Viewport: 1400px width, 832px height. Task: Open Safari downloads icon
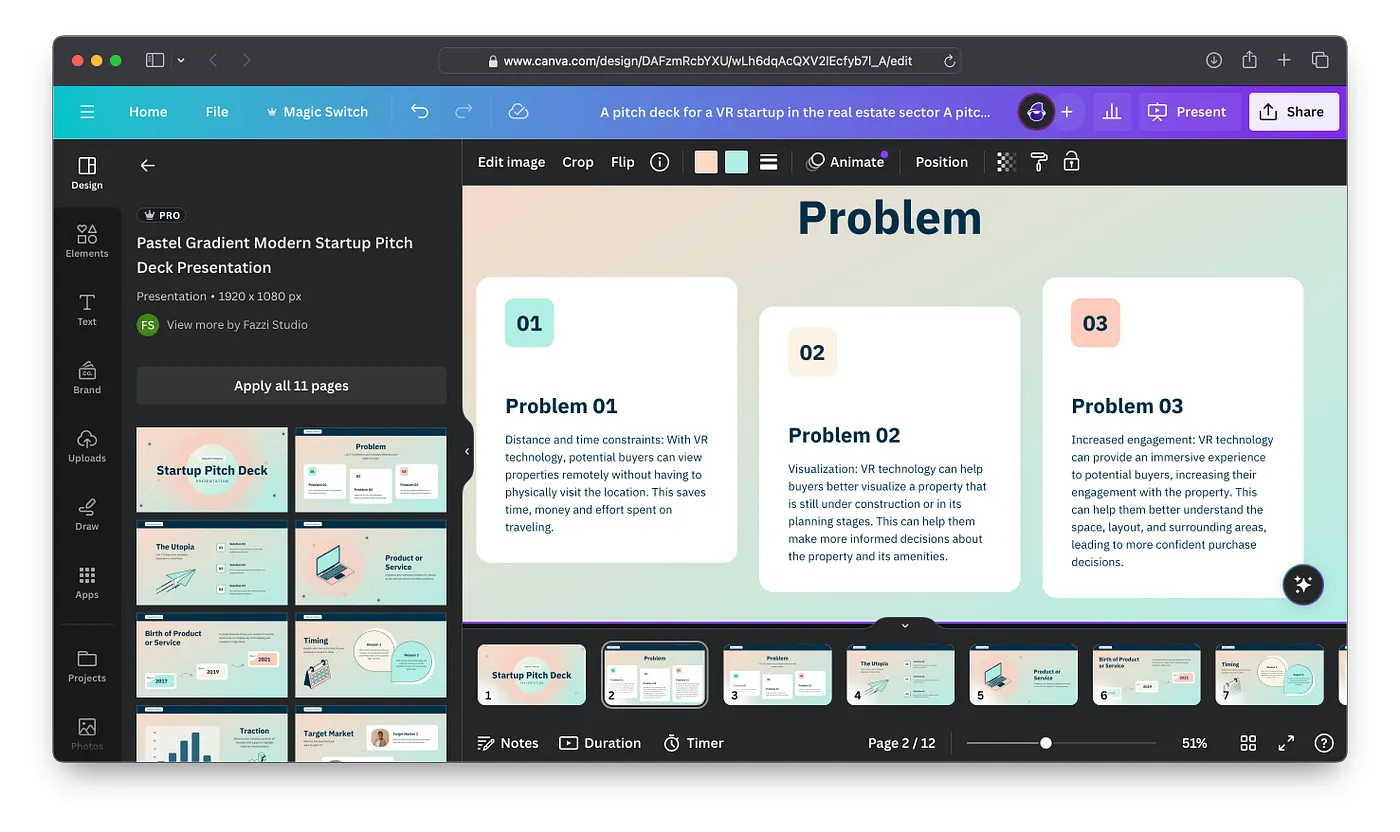1214,60
